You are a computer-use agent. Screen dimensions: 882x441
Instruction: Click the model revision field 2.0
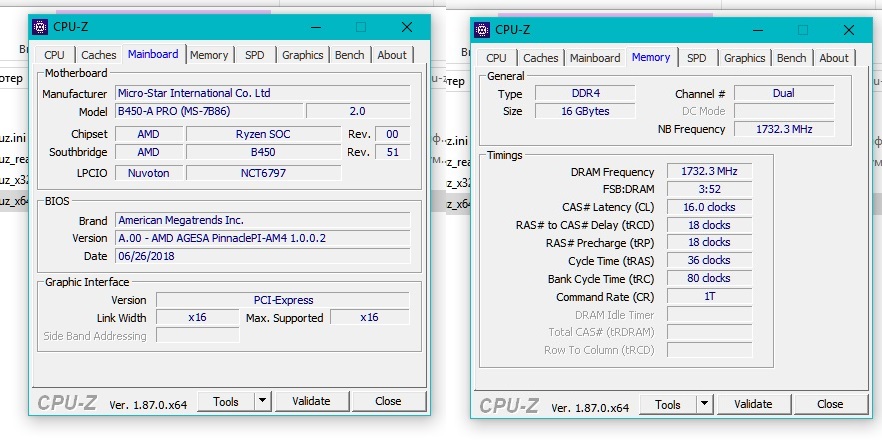358,111
